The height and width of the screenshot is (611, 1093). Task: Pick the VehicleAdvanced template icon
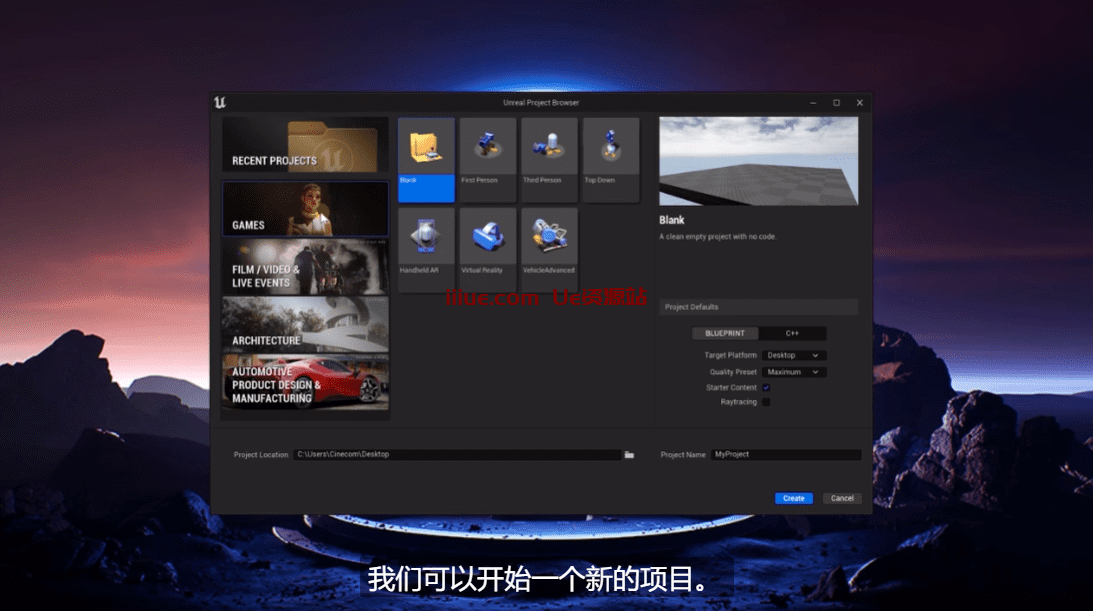point(549,238)
